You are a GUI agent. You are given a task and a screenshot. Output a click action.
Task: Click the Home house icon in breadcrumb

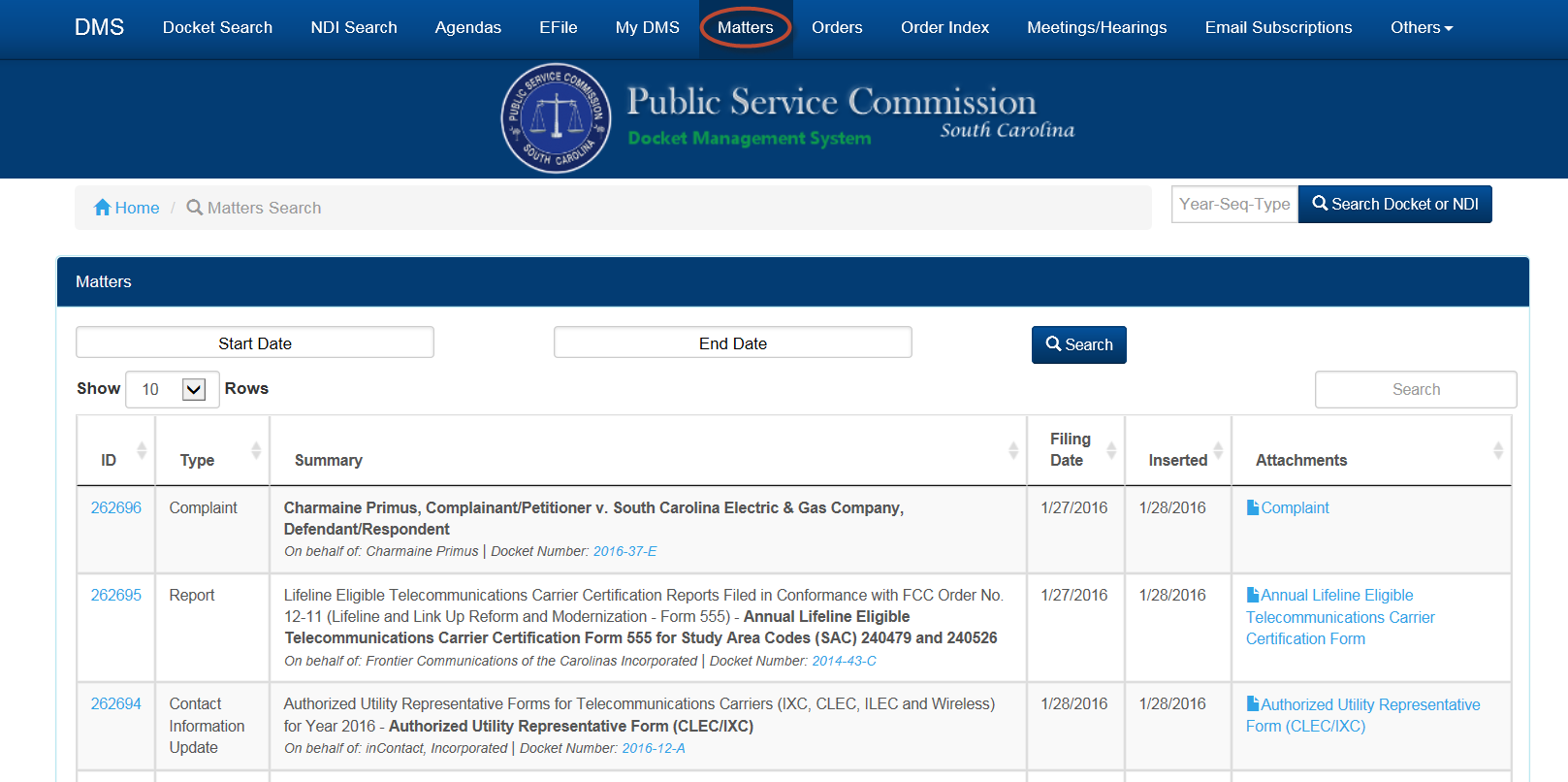102,208
